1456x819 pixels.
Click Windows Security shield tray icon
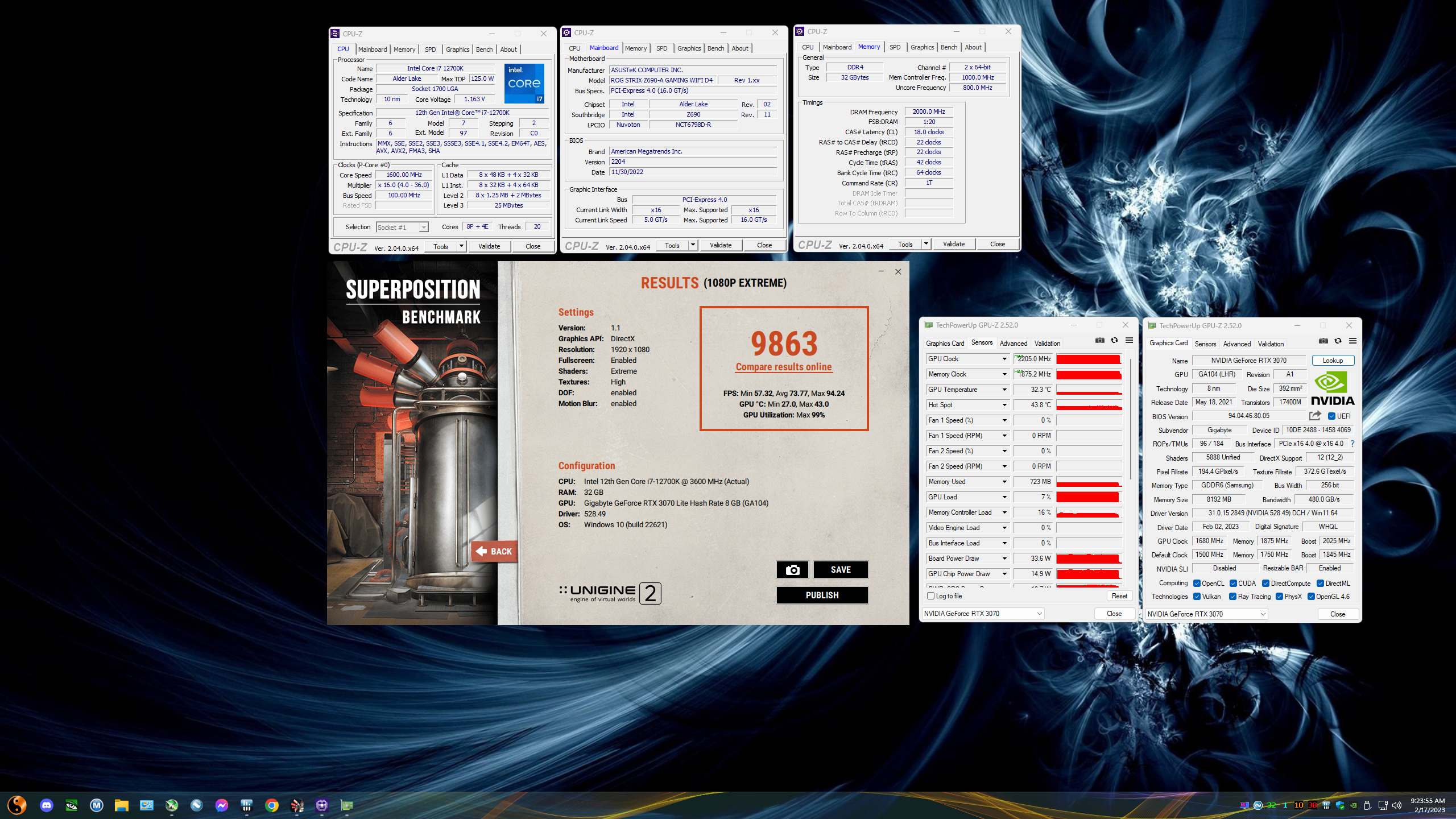tap(1340, 805)
